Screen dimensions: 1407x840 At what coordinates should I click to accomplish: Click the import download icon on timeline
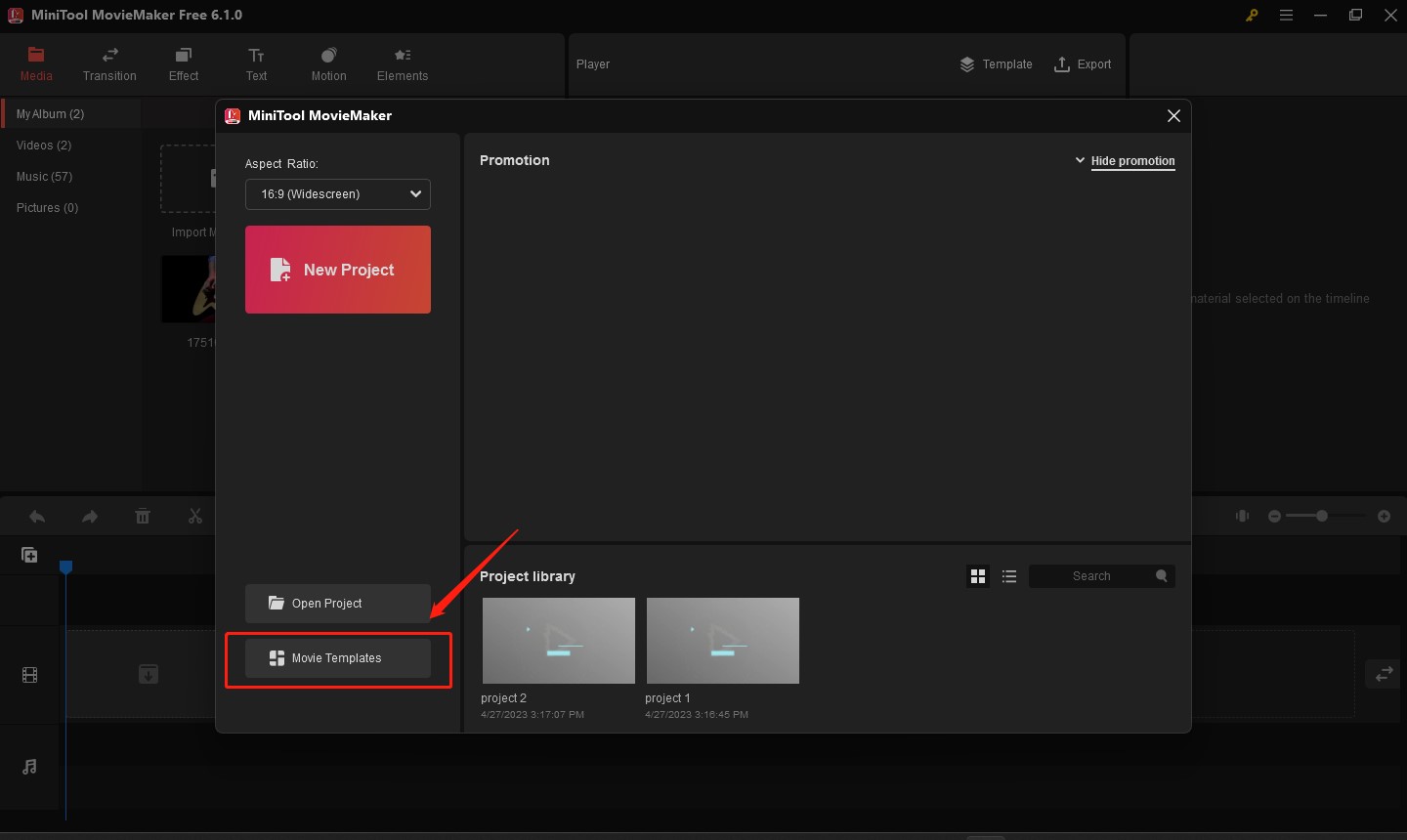[x=149, y=674]
